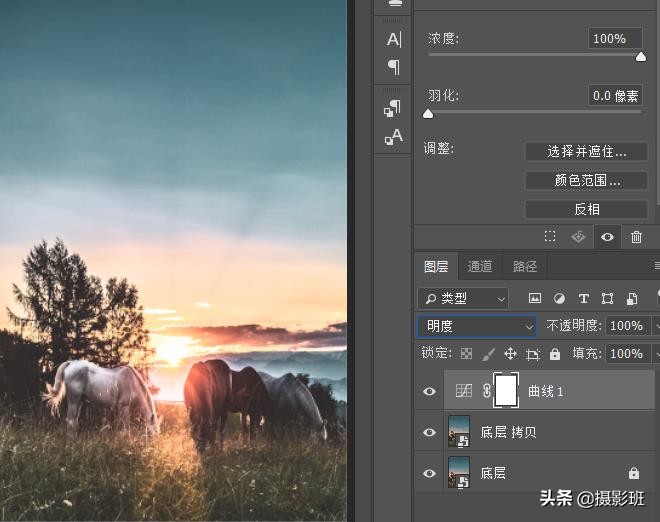Expand the 不透明度 opacity slider arrow
The width and height of the screenshot is (660, 522).
pyautogui.click(x=656, y=326)
